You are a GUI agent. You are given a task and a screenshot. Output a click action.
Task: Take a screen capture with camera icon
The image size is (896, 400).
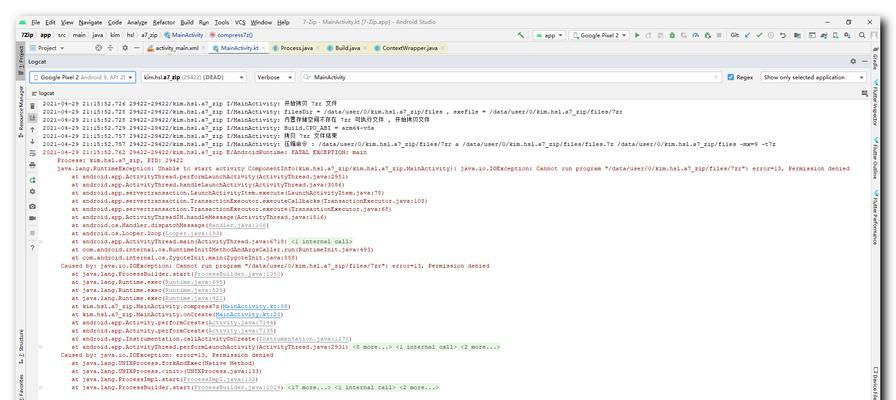click(32, 206)
